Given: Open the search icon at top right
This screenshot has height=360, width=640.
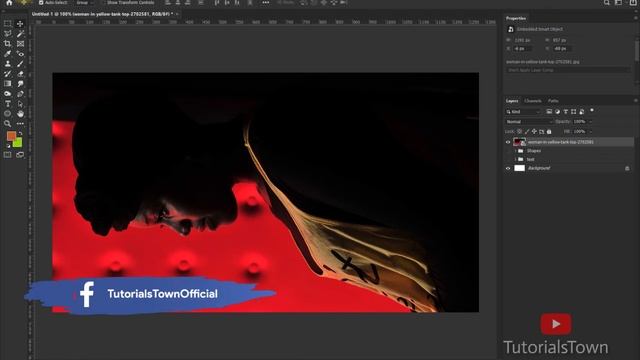Looking at the screenshot, I should (607, 2).
